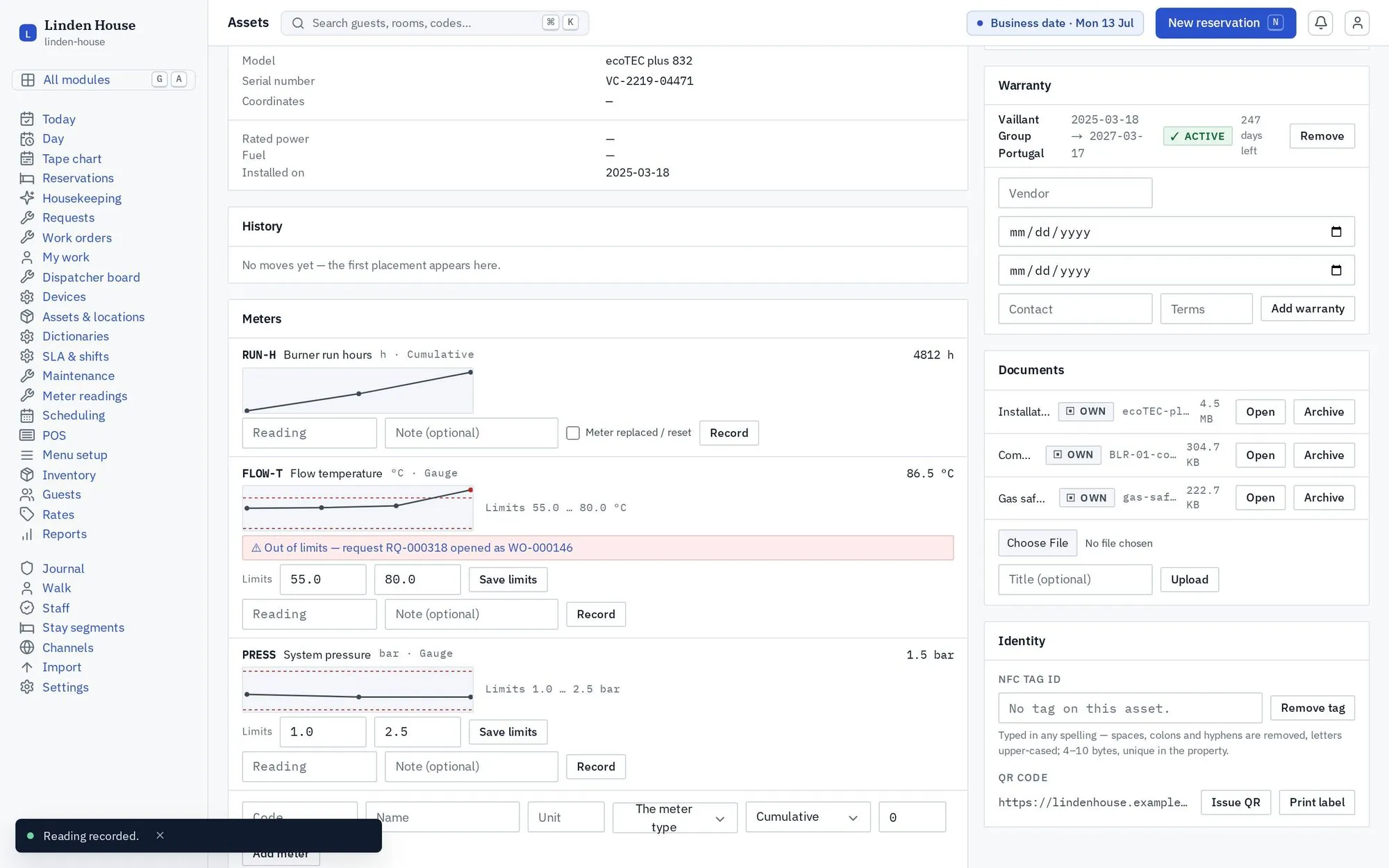The height and width of the screenshot is (868, 1389).
Task: Click Choose File button
Action: coord(1037,543)
